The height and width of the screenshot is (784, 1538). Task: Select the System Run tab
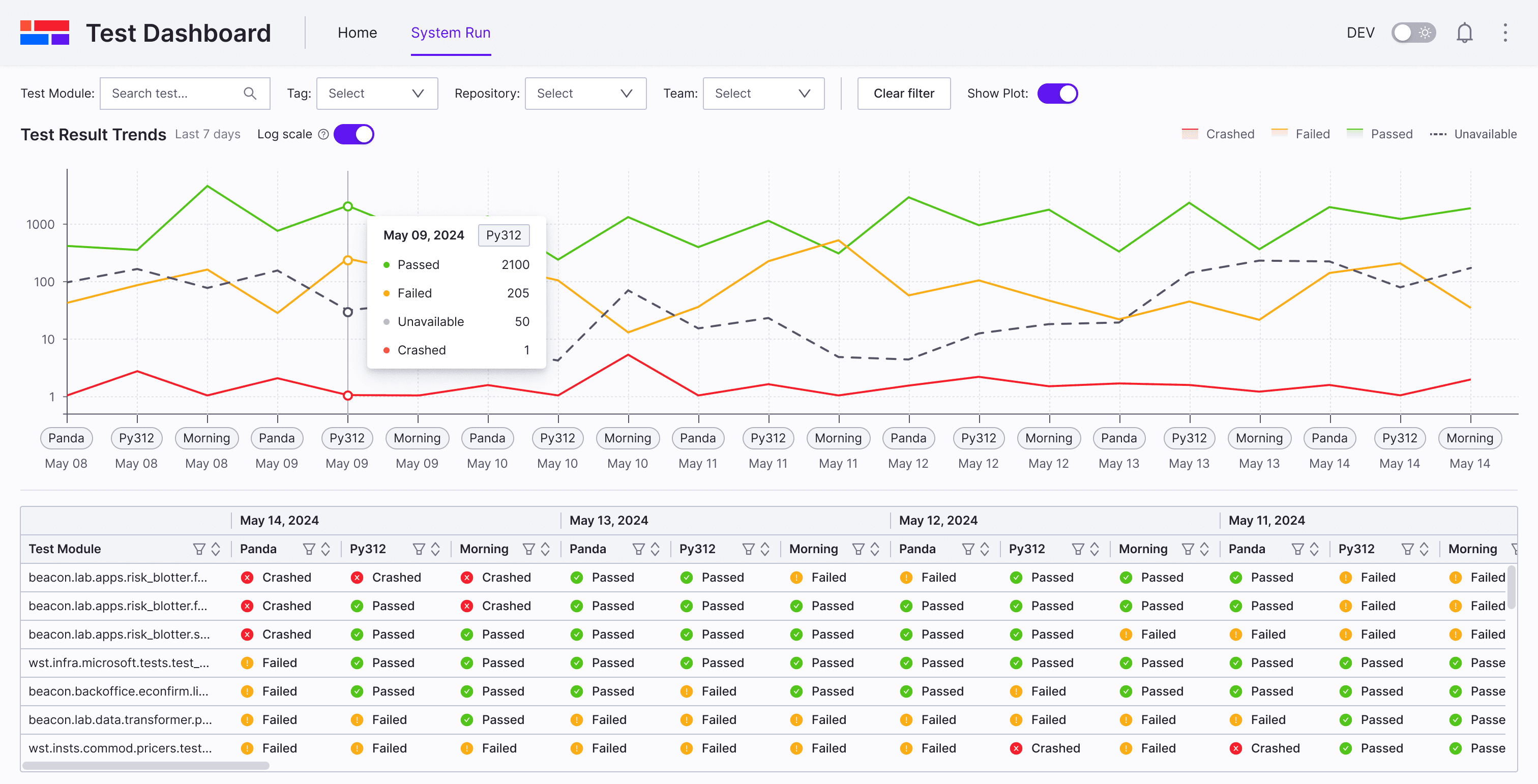(x=450, y=33)
